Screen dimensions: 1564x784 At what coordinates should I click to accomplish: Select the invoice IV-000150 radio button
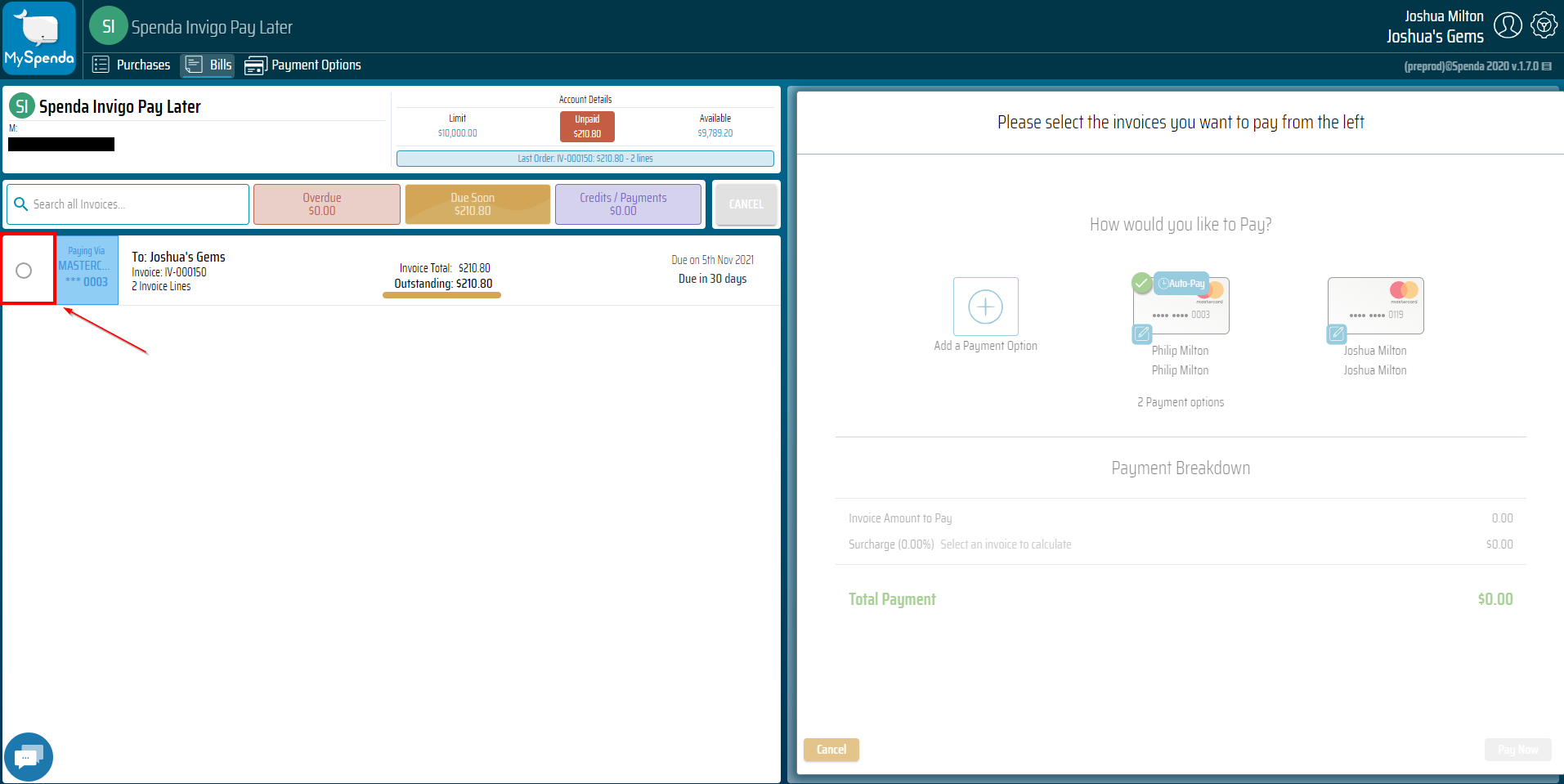point(24,270)
